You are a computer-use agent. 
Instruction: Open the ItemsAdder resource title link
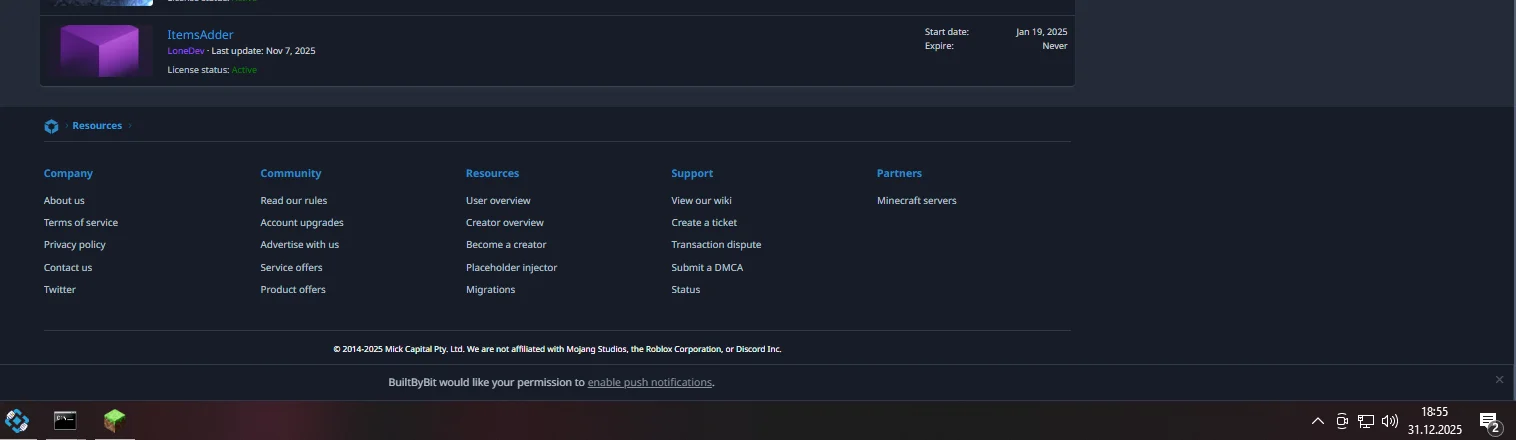[200, 35]
